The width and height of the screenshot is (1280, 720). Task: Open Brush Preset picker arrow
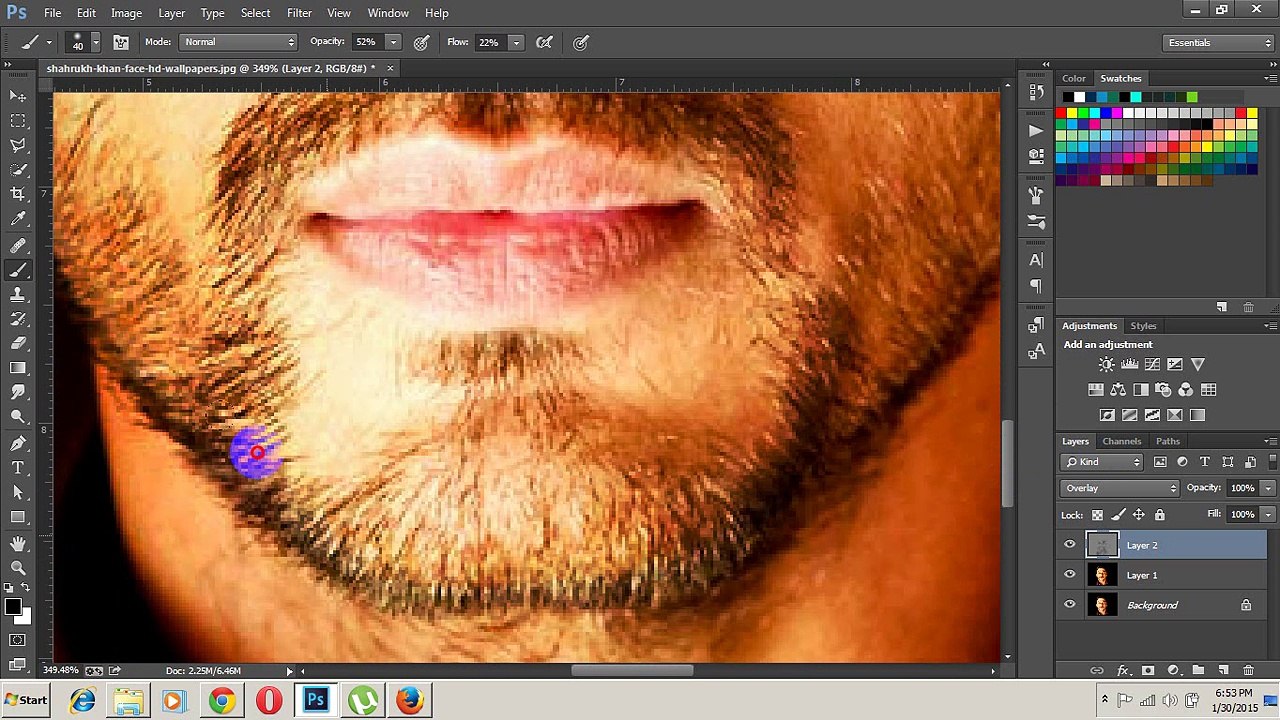(x=96, y=42)
